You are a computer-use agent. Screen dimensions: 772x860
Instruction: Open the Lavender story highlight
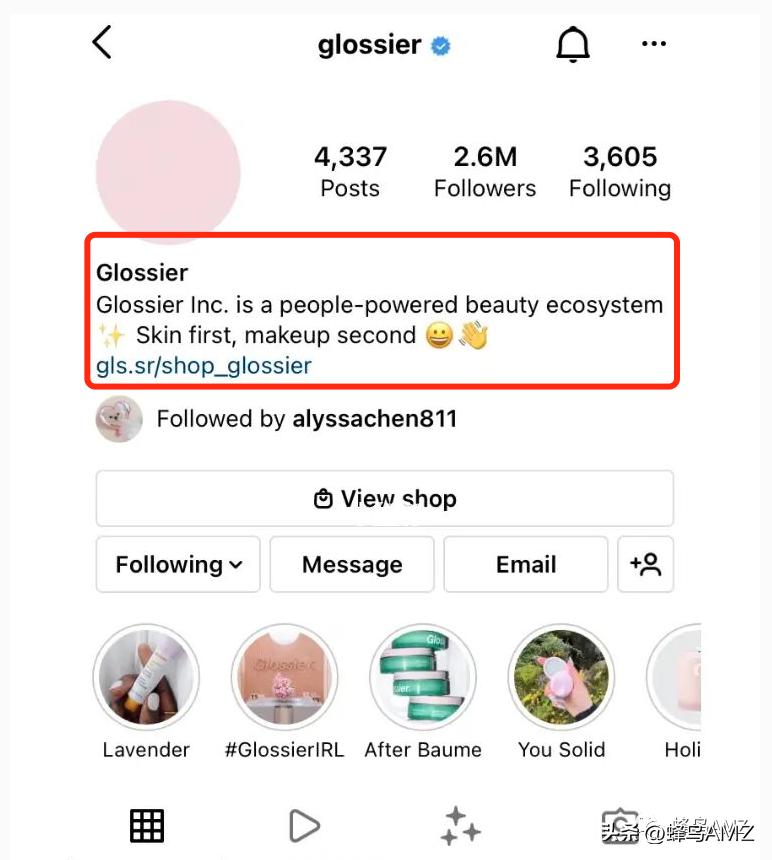[146, 679]
